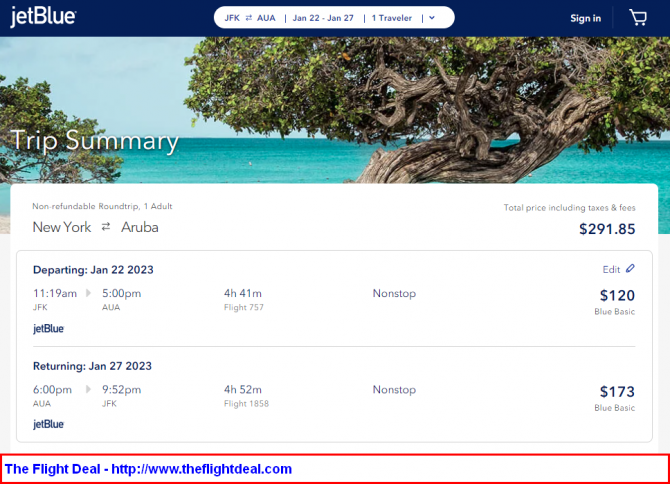
Task: Click Blue Basic under the $120 fare
Action: [614, 312]
